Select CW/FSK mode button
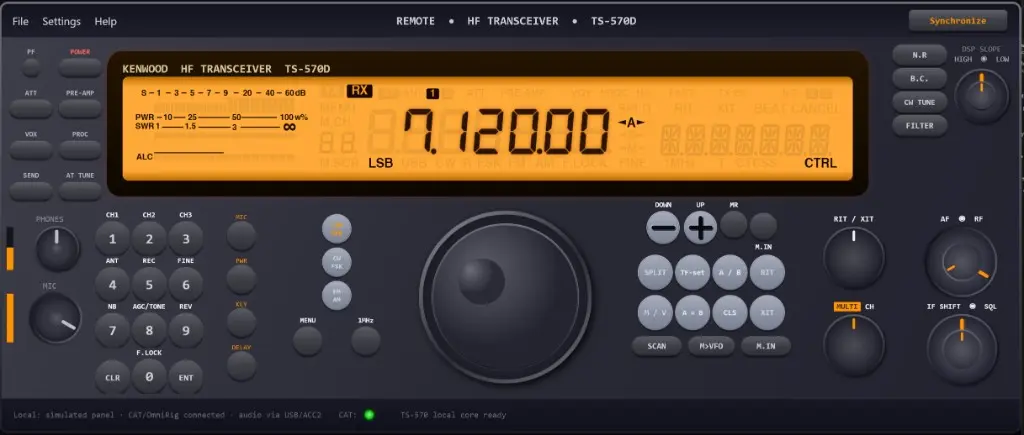 337,262
